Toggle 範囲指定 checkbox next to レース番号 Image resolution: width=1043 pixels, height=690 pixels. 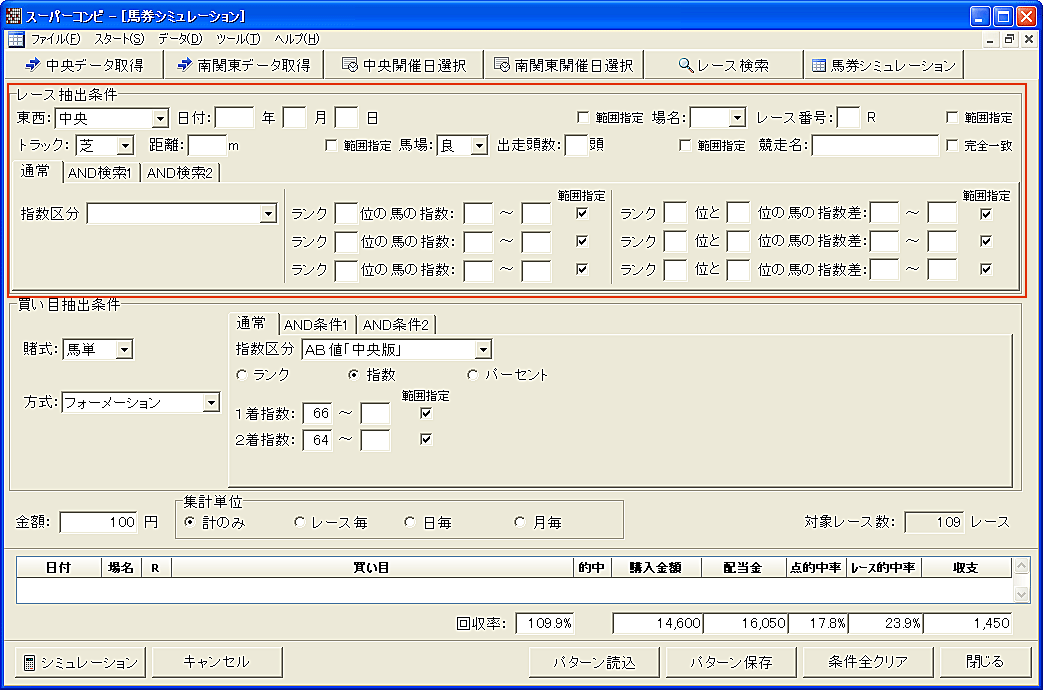tap(953, 118)
